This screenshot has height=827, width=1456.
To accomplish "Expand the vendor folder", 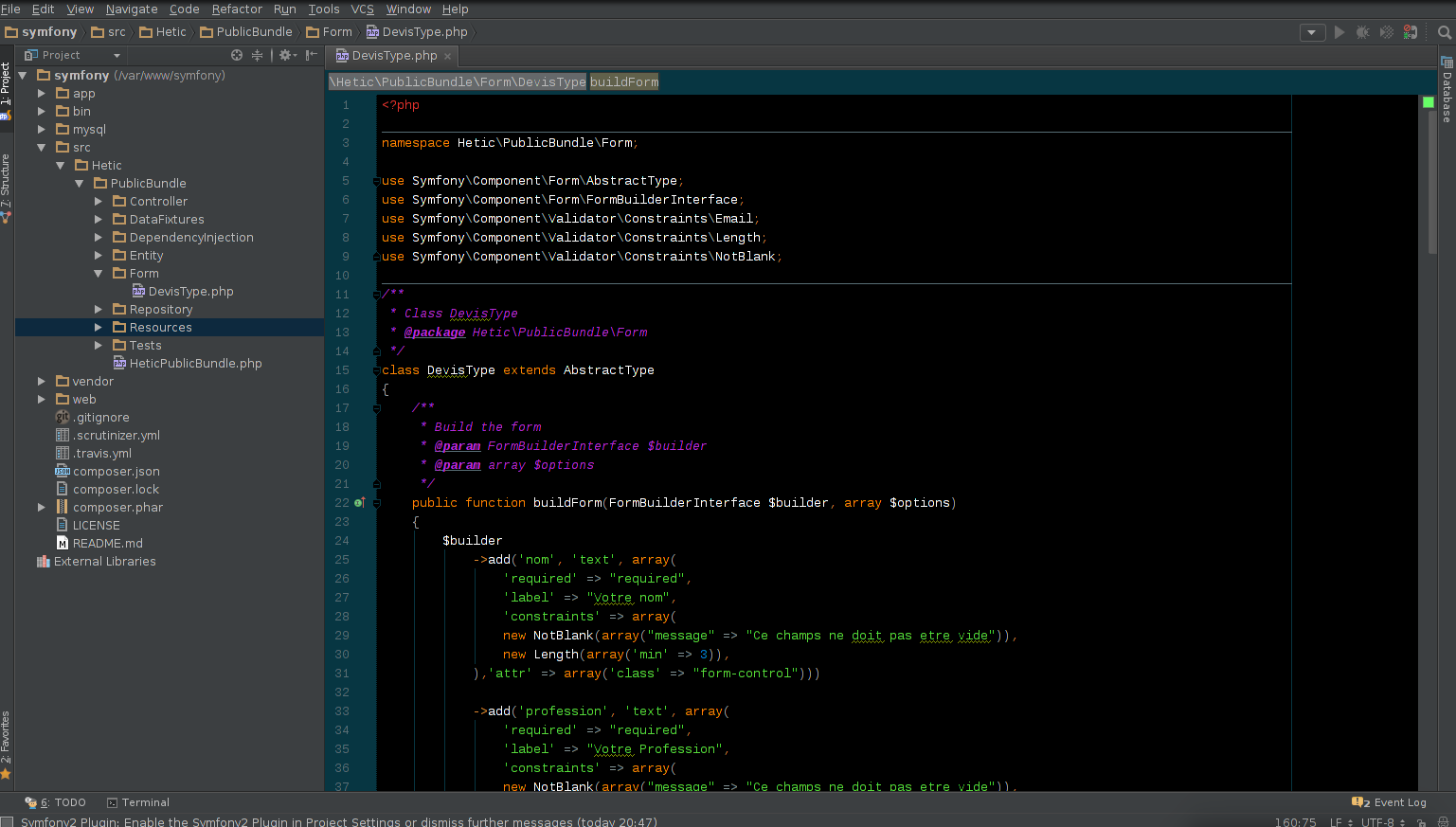I will coord(42,382).
